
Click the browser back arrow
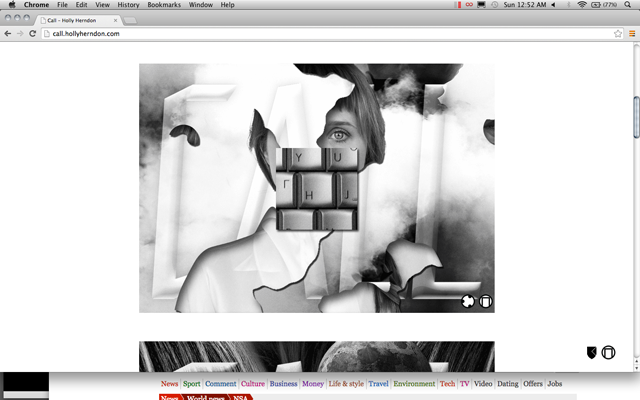tap(8, 33)
